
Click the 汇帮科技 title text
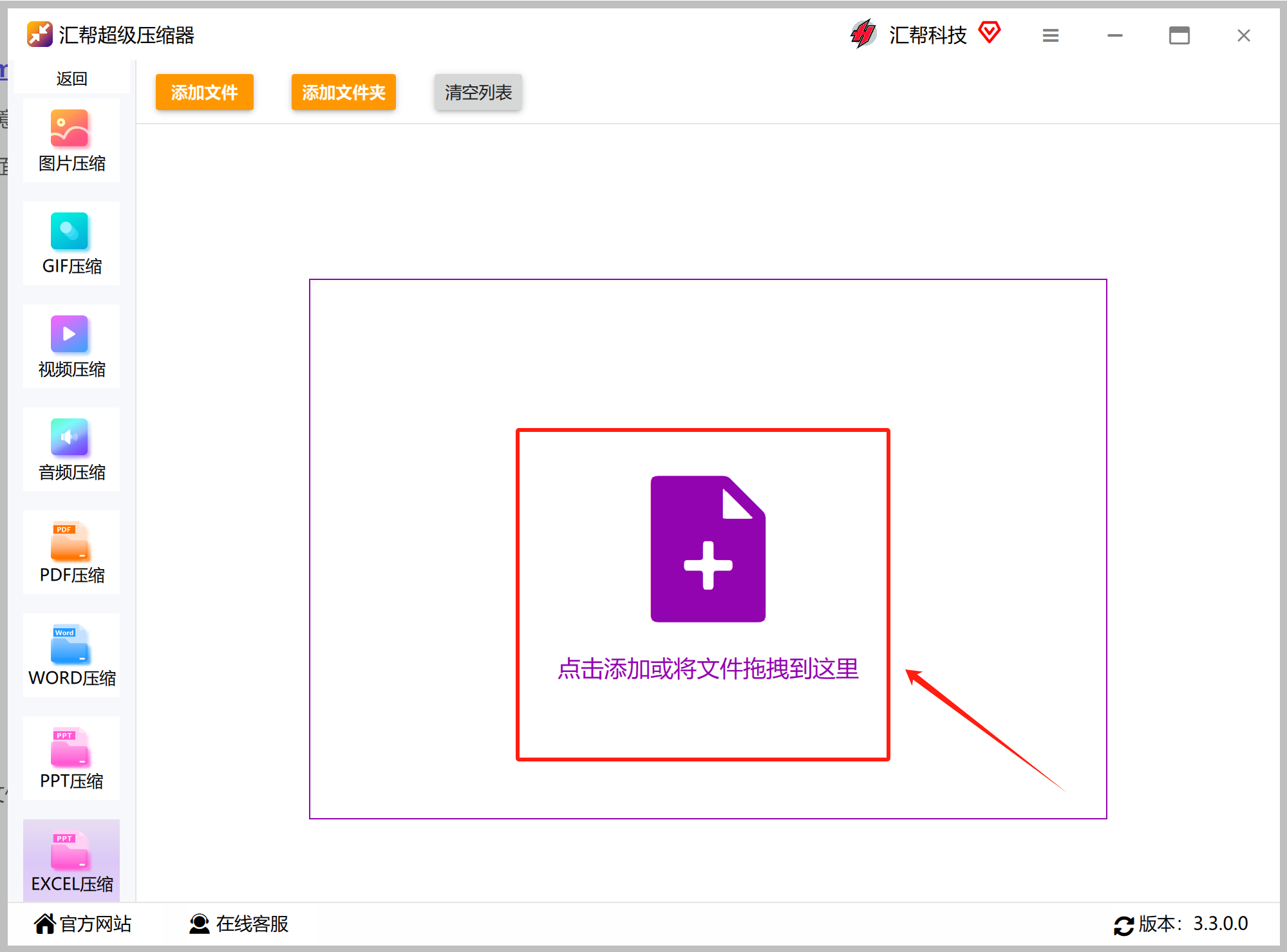coord(928,35)
